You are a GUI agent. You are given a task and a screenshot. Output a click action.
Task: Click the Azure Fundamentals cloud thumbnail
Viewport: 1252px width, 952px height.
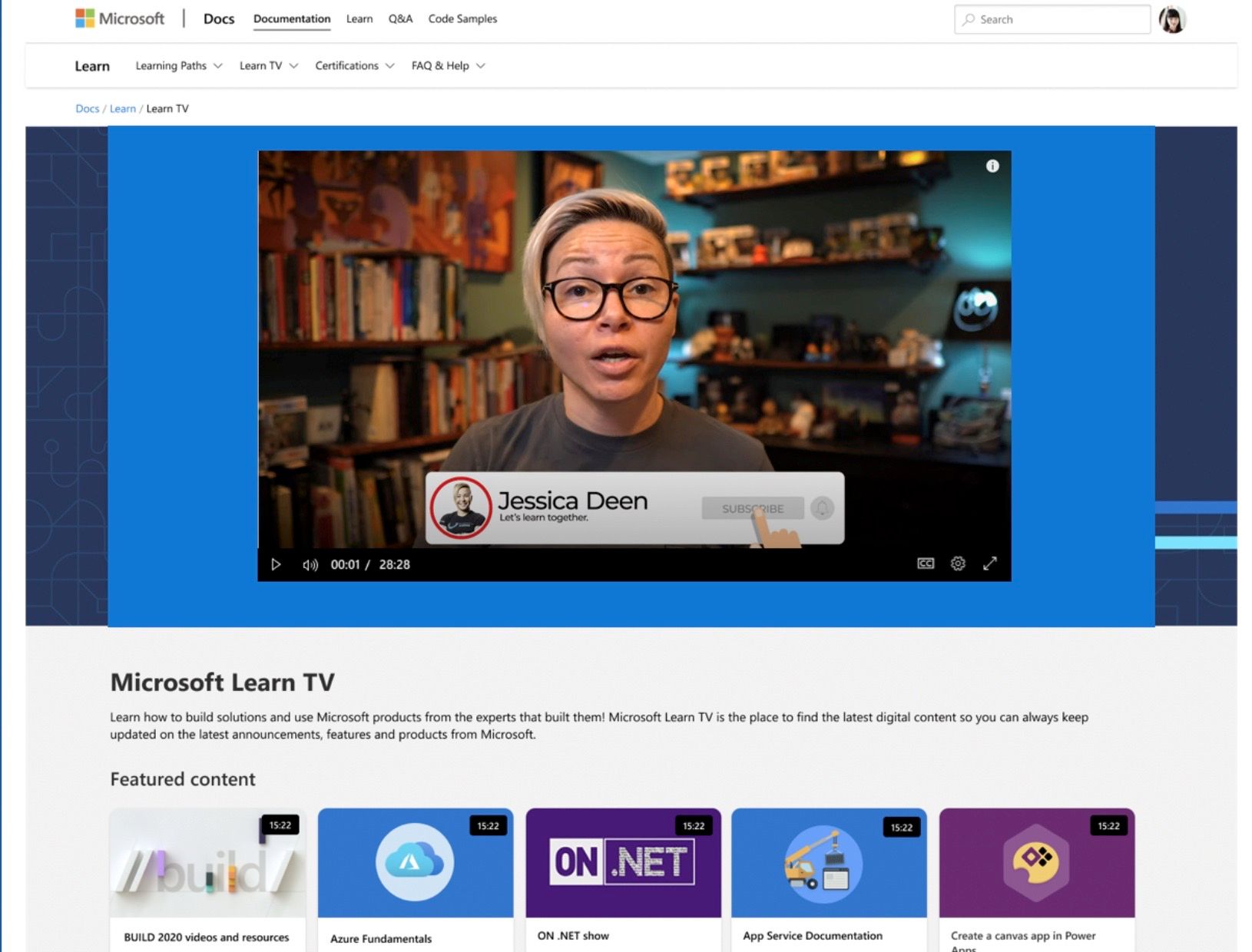(x=415, y=862)
